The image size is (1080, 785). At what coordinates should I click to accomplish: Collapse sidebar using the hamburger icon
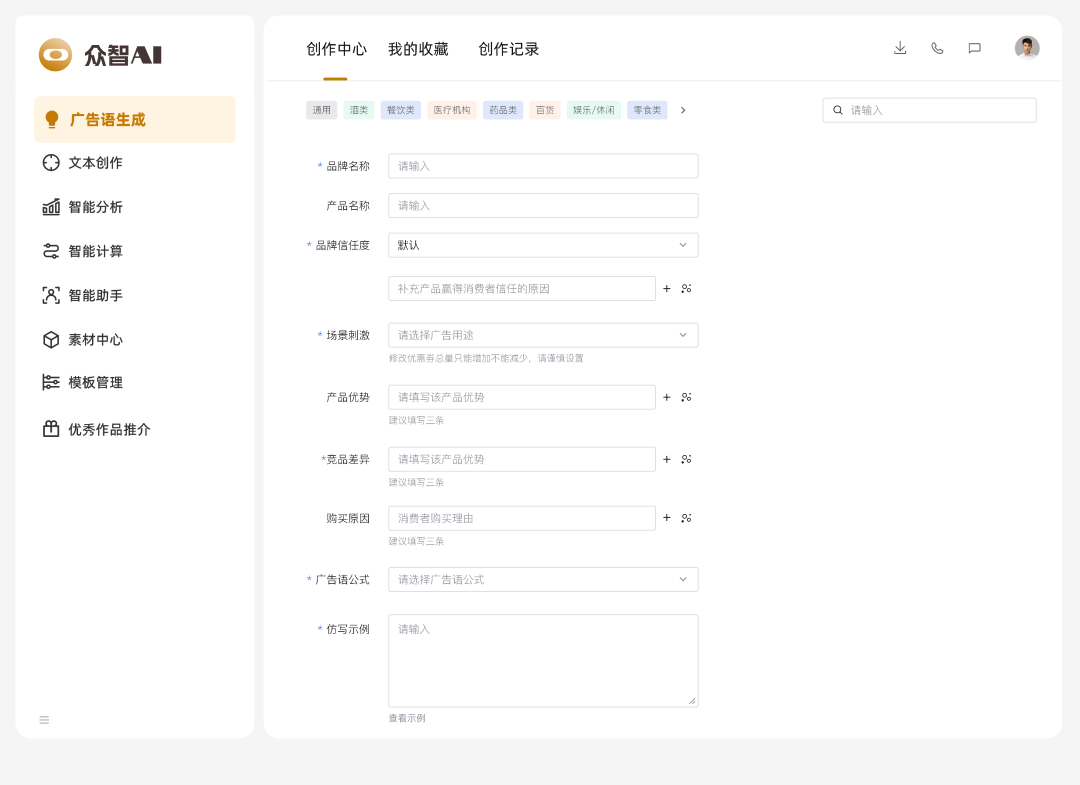44,720
